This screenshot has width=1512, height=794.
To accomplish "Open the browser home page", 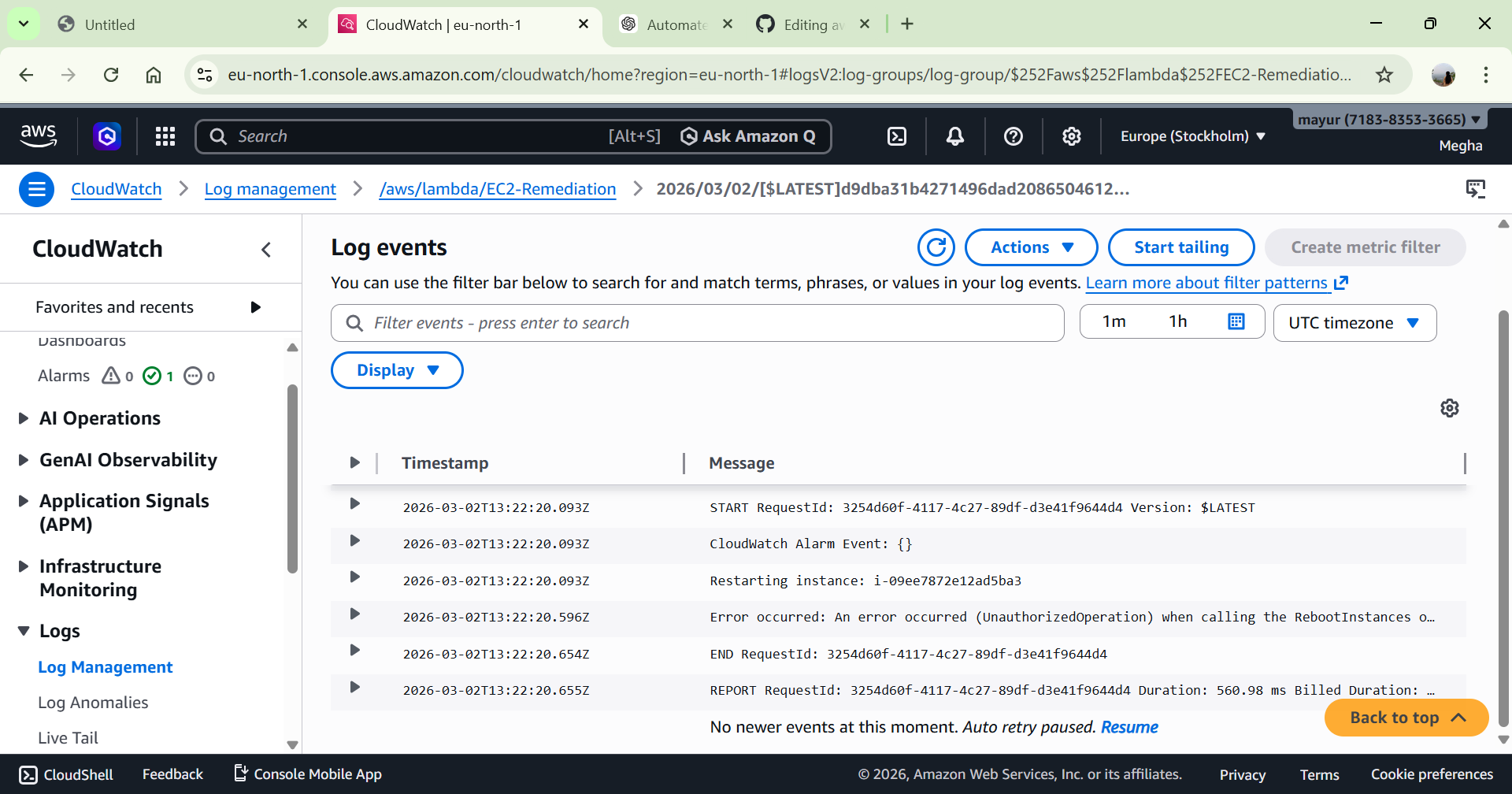I will click(154, 75).
